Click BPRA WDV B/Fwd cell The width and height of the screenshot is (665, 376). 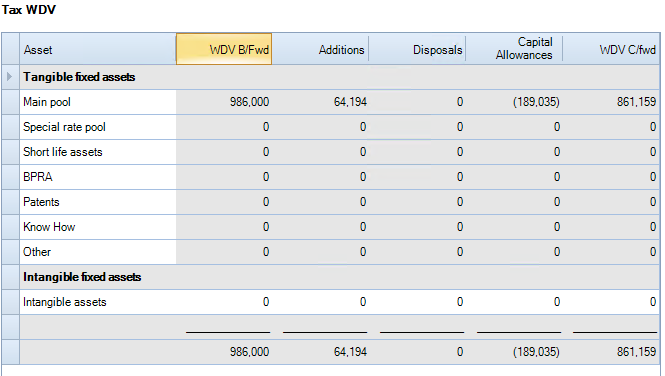pyautogui.click(x=224, y=177)
